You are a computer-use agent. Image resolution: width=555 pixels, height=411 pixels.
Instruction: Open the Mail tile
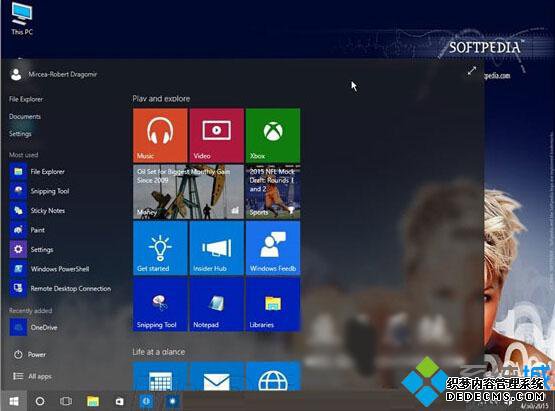[217, 376]
